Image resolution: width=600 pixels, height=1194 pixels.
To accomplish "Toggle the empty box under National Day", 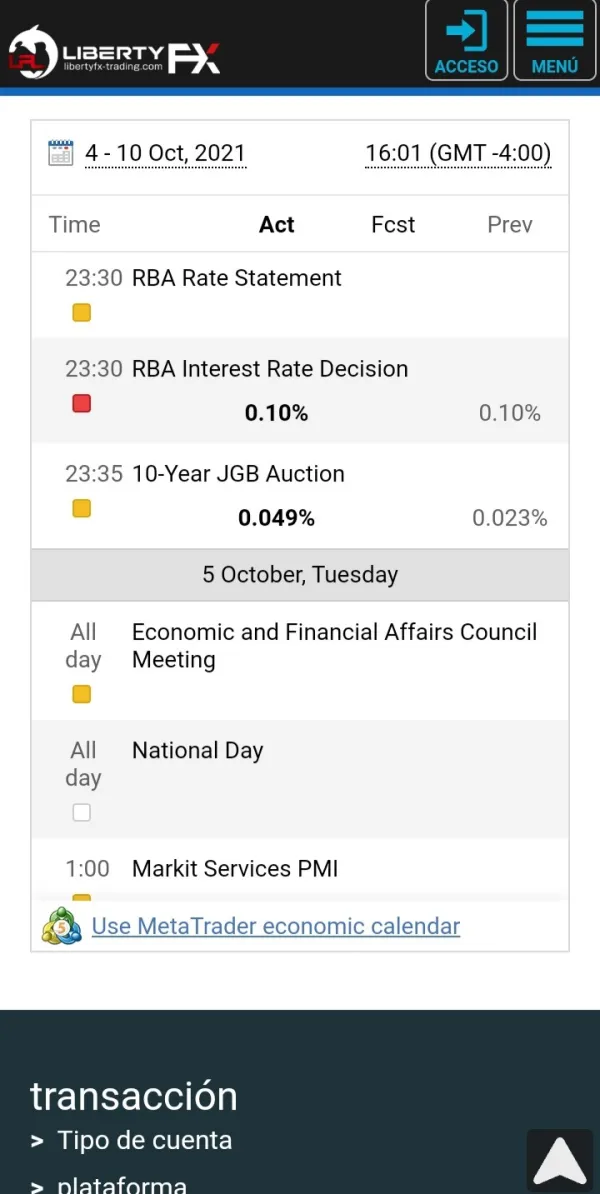I will [x=82, y=813].
